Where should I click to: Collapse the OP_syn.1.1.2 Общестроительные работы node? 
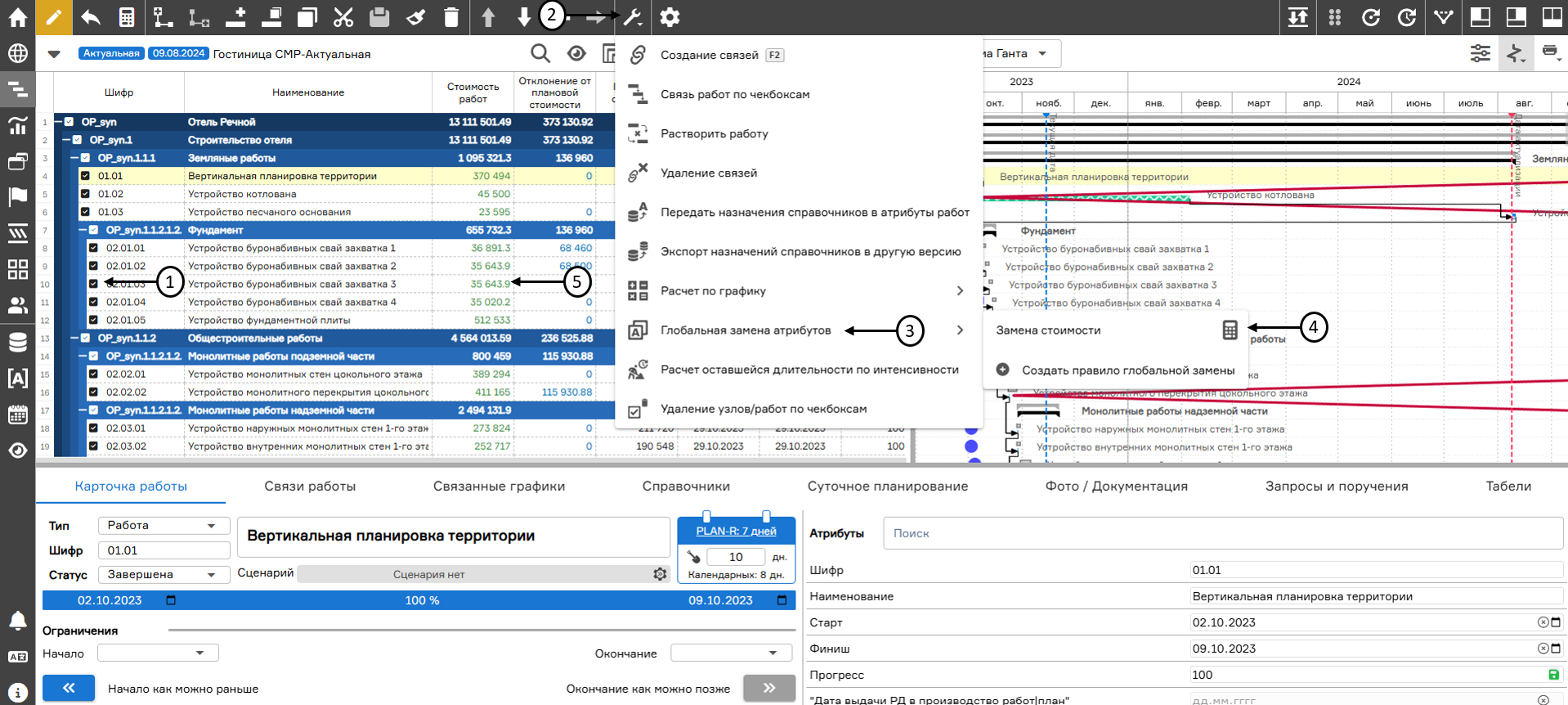(x=74, y=338)
